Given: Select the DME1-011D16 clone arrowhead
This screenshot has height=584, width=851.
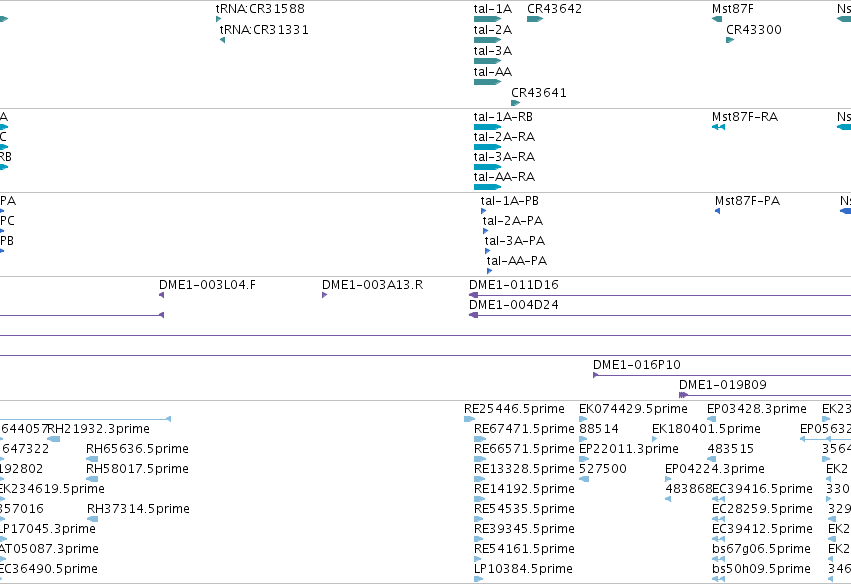Looking at the screenshot, I should [x=473, y=295].
